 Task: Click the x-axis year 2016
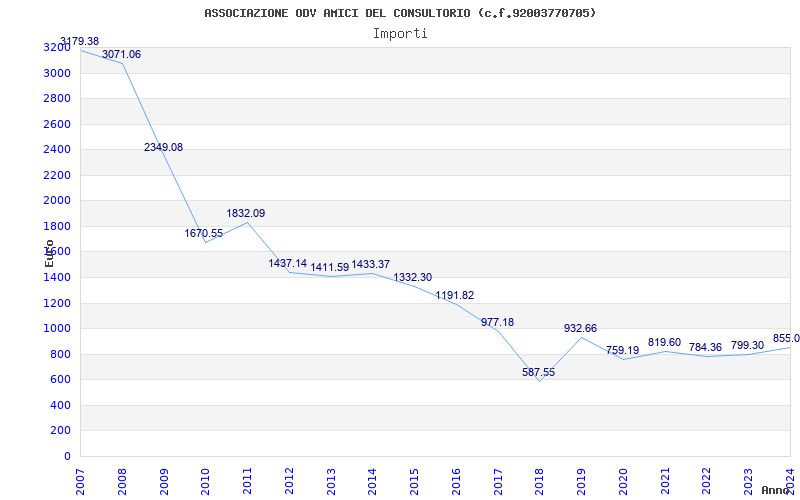(x=456, y=481)
